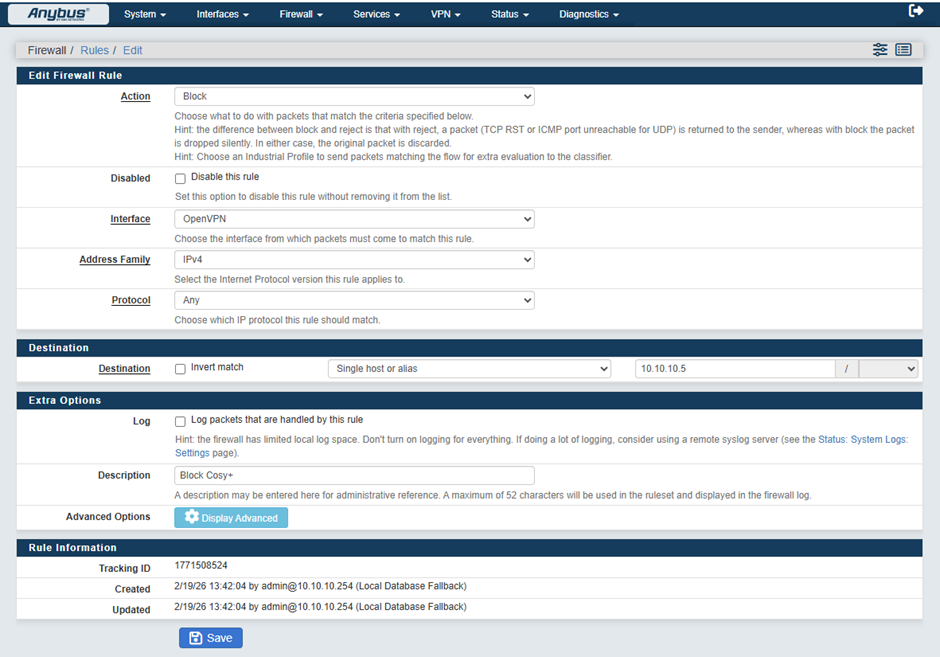
Task: Expand the Protocol dropdown set to Any
Action: (354, 300)
